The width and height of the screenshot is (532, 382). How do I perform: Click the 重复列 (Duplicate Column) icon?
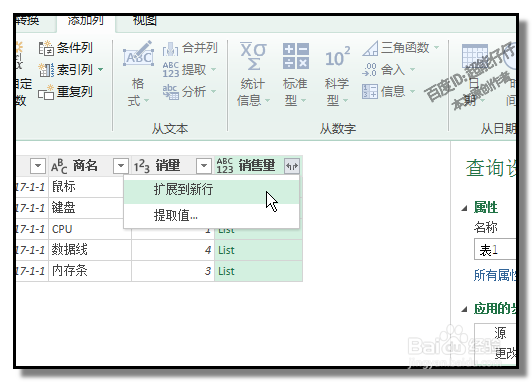click(46, 92)
